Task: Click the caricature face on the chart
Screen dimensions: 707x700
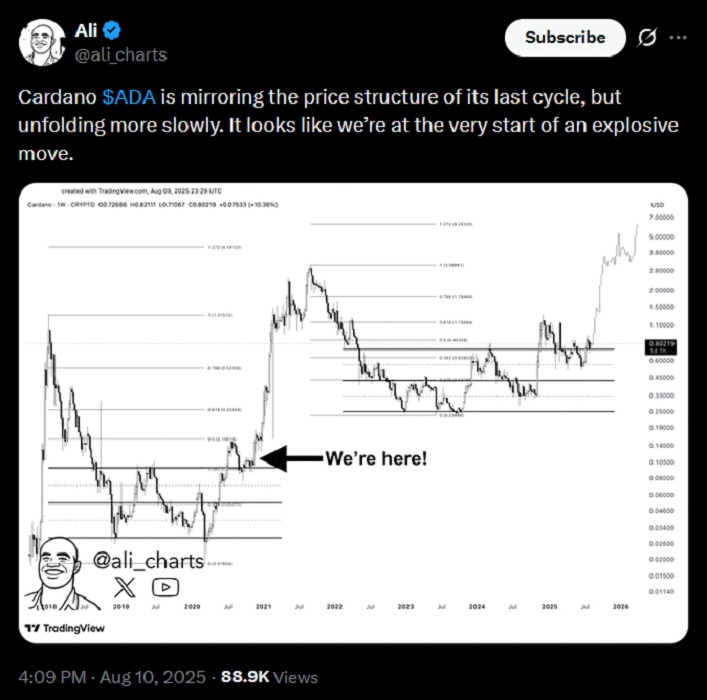Action: click(x=62, y=570)
